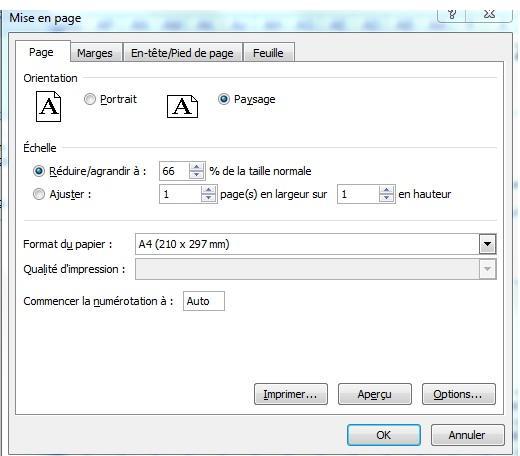Open the Format du papier dropdown
Screen dimensions: 520x456
[487, 244]
